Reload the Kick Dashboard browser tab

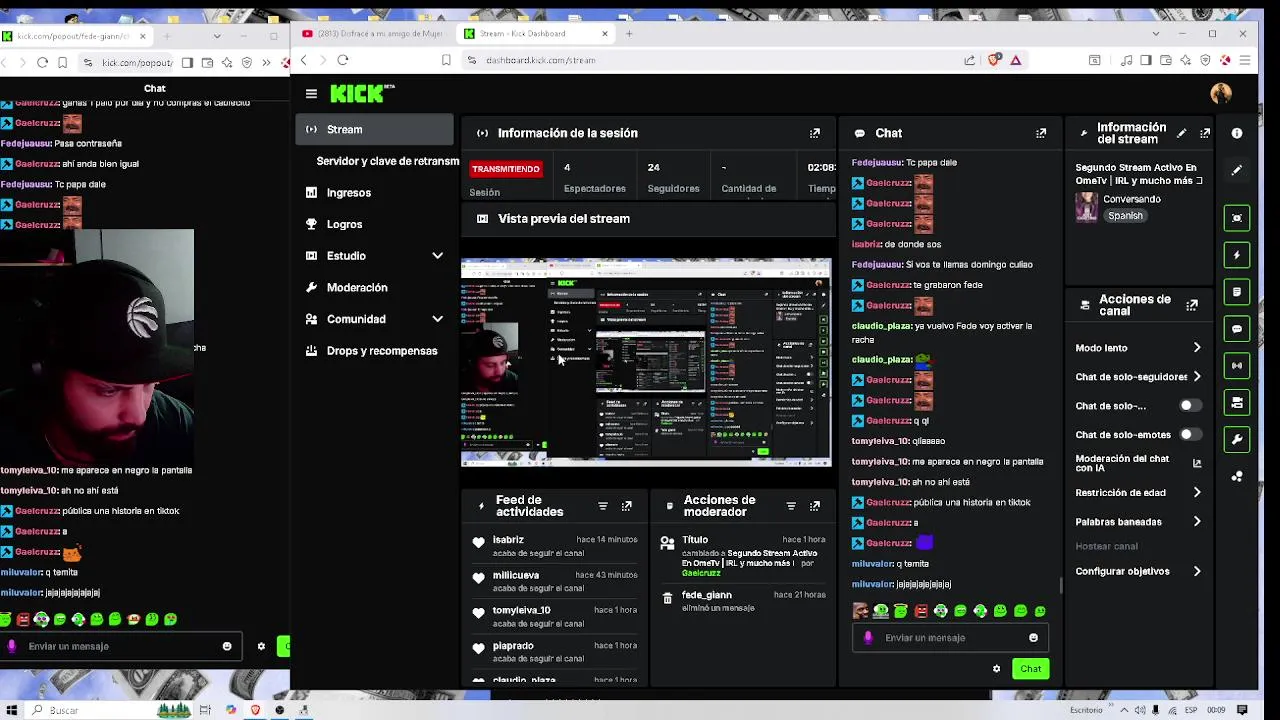(342, 60)
